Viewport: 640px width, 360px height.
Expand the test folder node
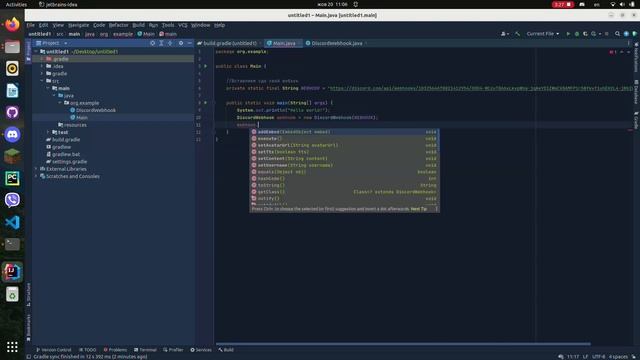[x=48, y=132]
